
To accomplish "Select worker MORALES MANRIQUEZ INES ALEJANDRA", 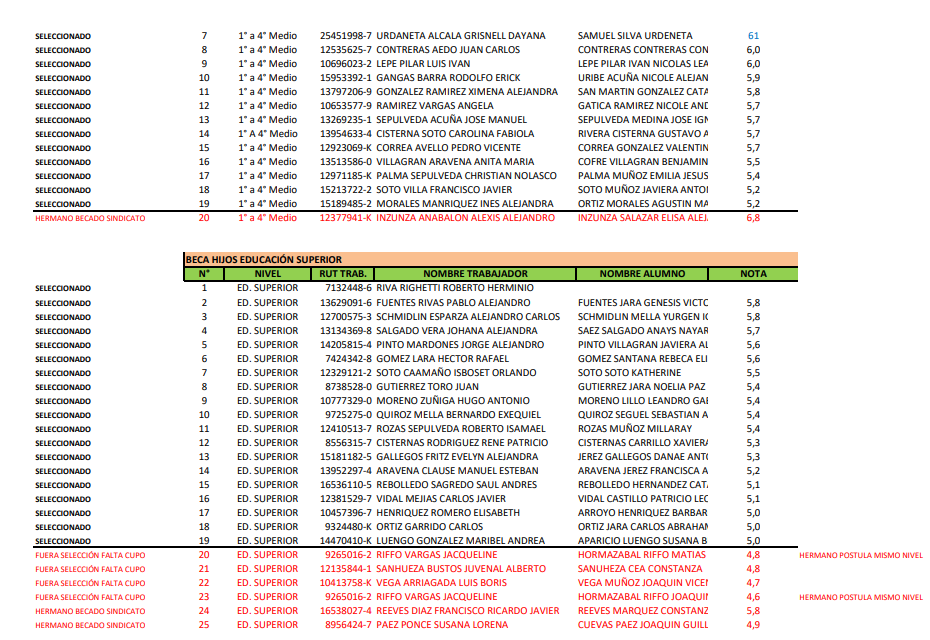I will click(x=465, y=204).
